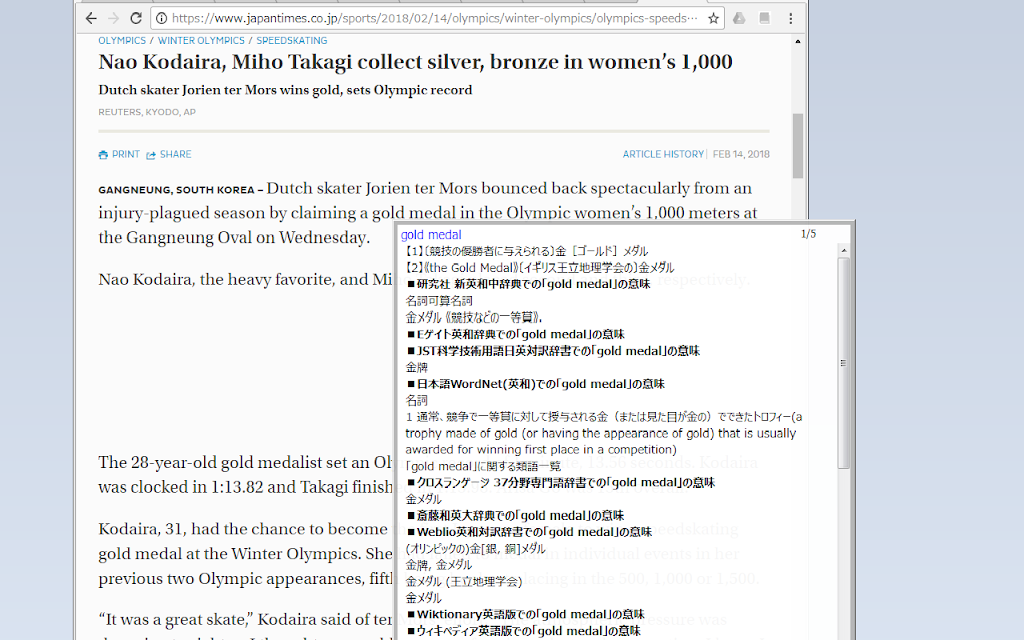Click the PRINT link
The image size is (1024, 640).
click(x=125, y=154)
